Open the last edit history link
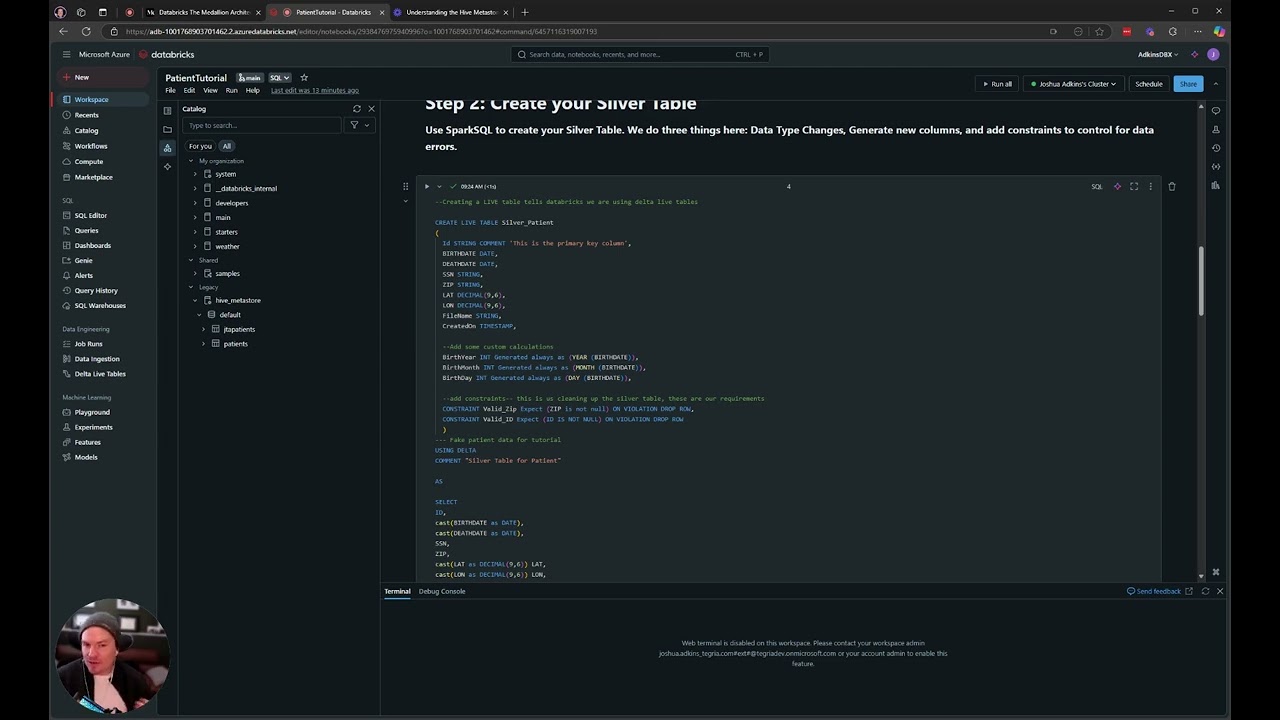Image resolution: width=1280 pixels, height=720 pixels. [315, 90]
